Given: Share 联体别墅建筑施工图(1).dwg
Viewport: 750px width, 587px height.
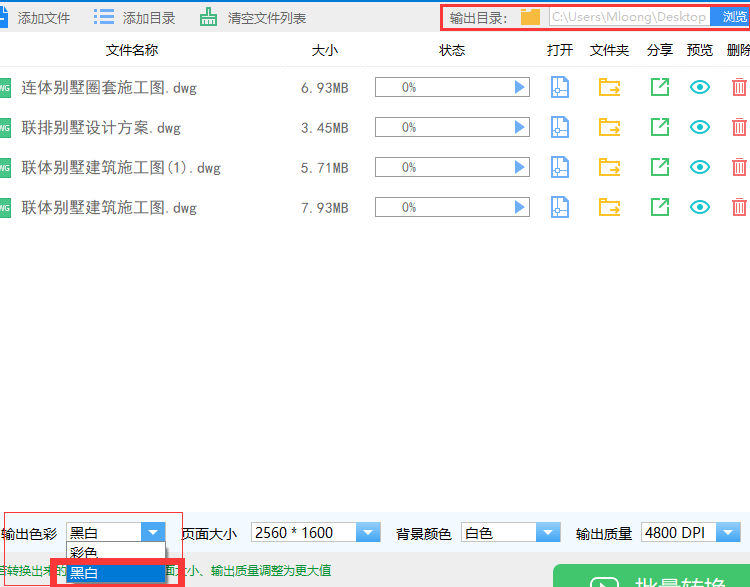Looking at the screenshot, I should (x=660, y=167).
